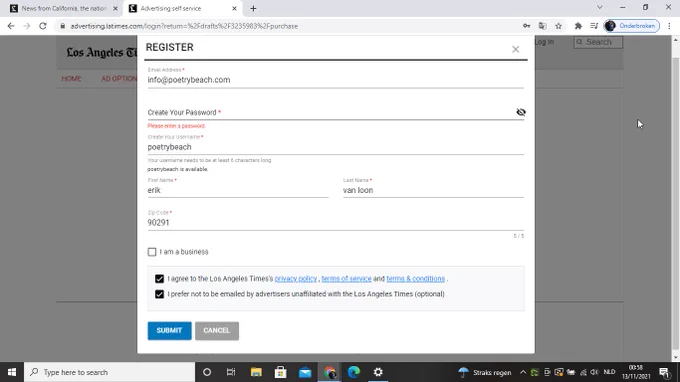Open Task View in the taskbar
Image resolution: width=680 pixels, height=382 pixels.
click(231, 372)
